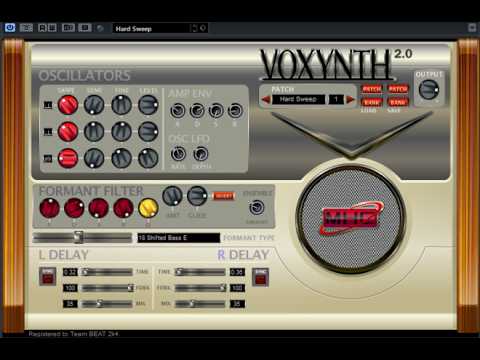Click the L Delay time value 0.32 field

pos(70,272)
